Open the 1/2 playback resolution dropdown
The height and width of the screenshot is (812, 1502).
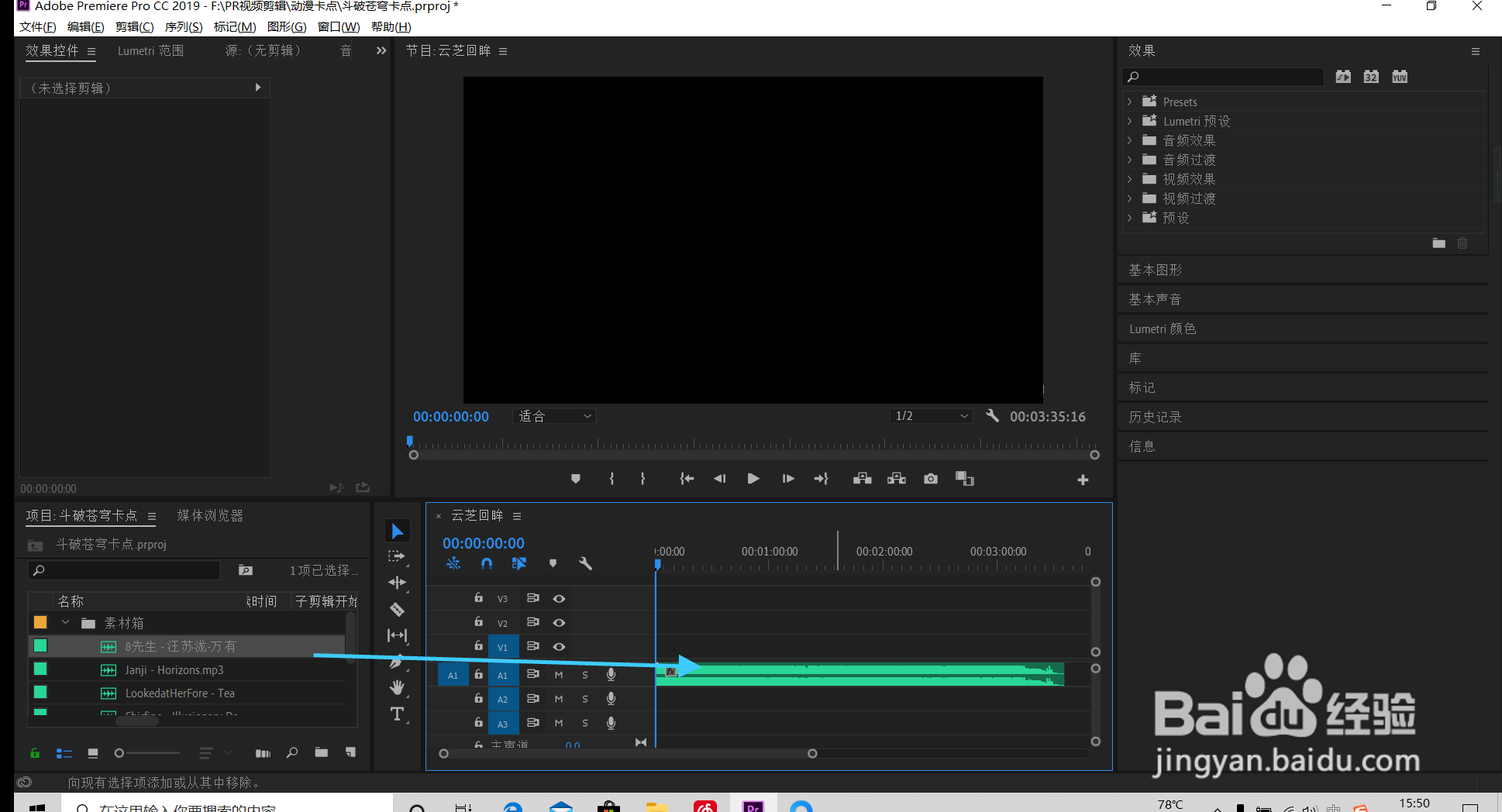point(931,416)
